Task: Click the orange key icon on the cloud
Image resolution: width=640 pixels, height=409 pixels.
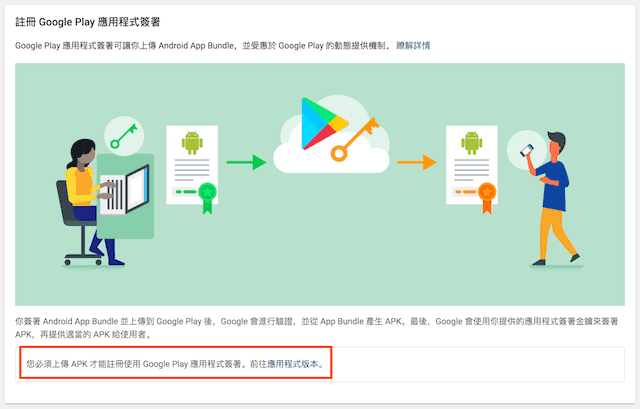Action: (355, 140)
